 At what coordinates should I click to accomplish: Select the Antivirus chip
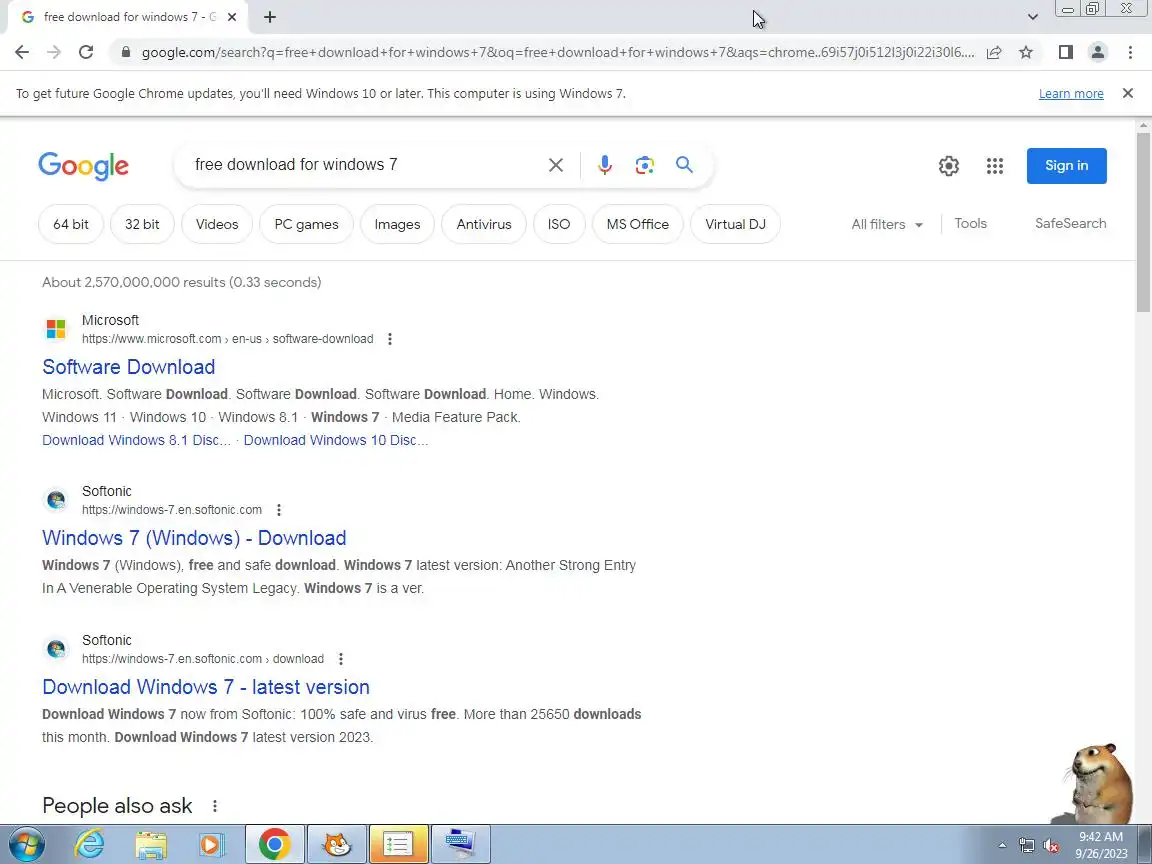coord(483,224)
